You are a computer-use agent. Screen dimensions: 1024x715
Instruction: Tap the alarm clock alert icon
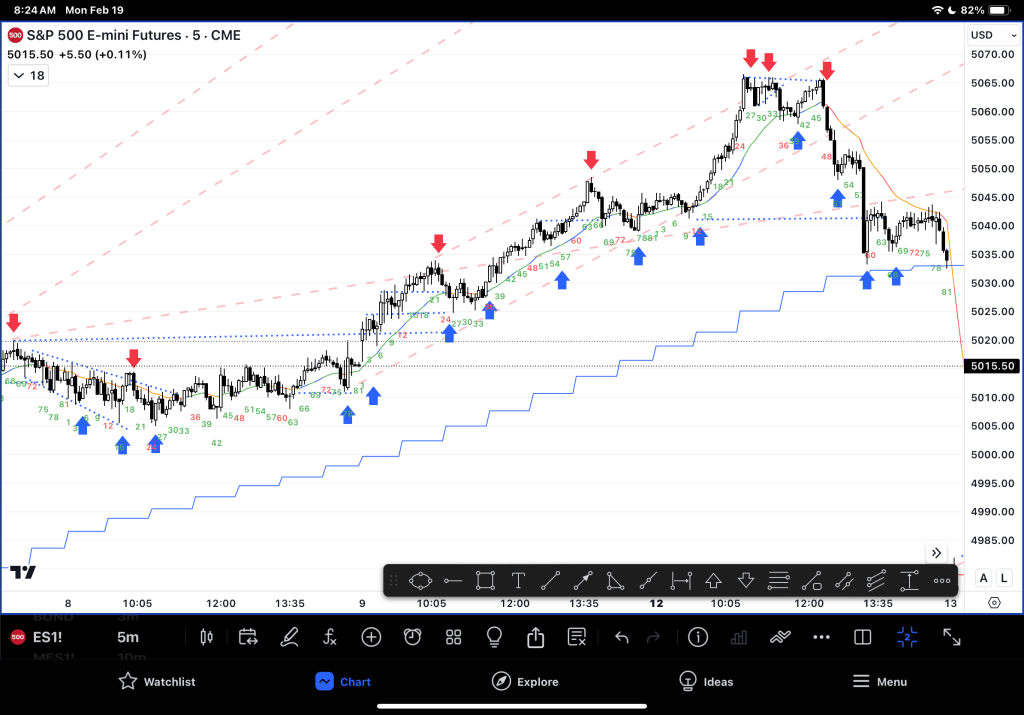[x=412, y=637]
